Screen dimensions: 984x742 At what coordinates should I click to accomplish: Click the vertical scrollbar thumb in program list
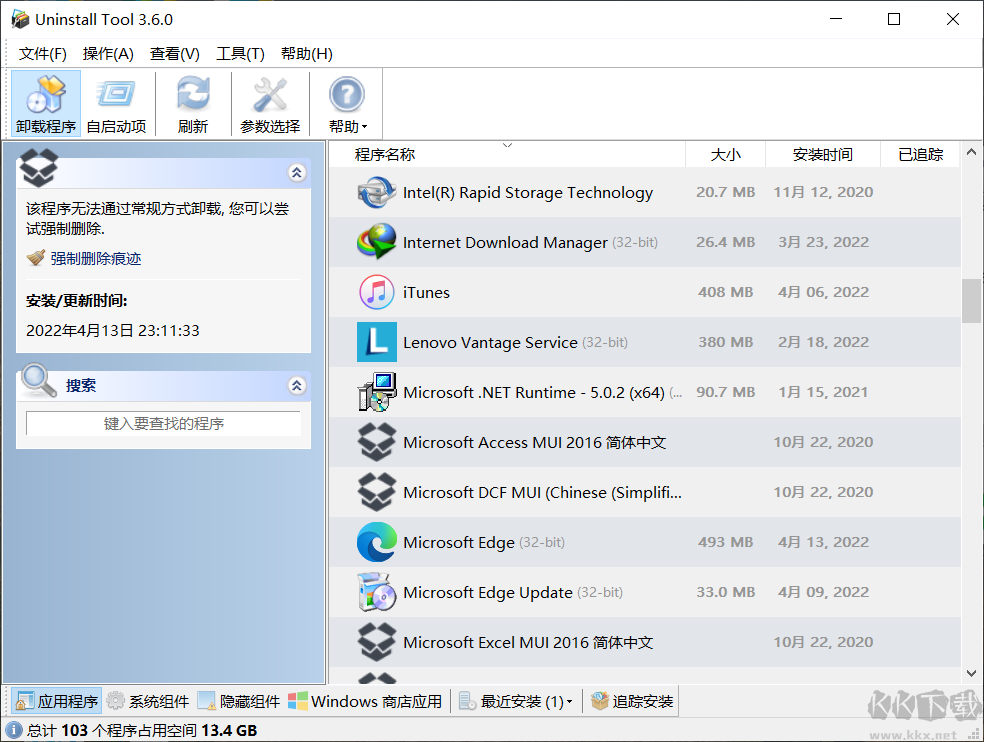coord(971,301)
